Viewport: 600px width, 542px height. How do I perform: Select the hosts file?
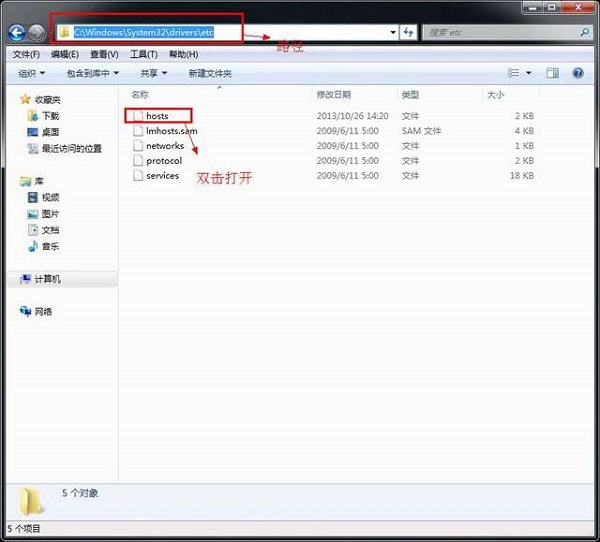(157, 116)
